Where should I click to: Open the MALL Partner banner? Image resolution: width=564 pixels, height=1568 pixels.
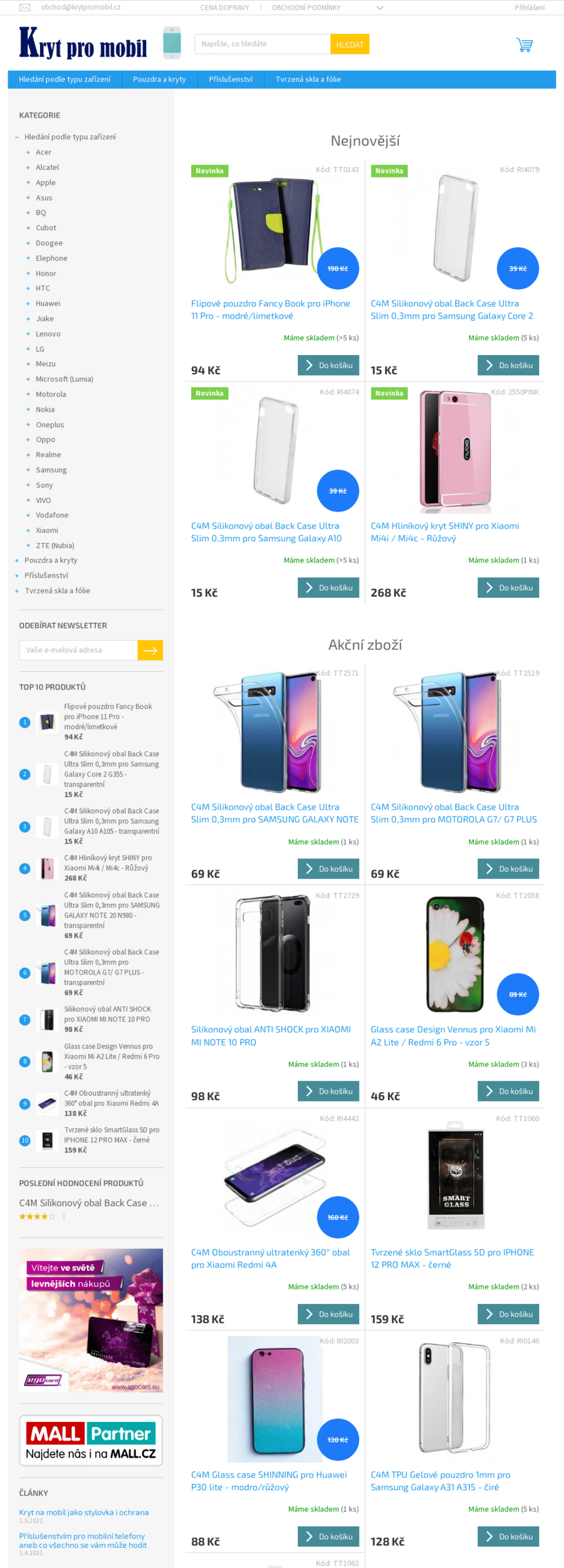[x=91, y=1440]
